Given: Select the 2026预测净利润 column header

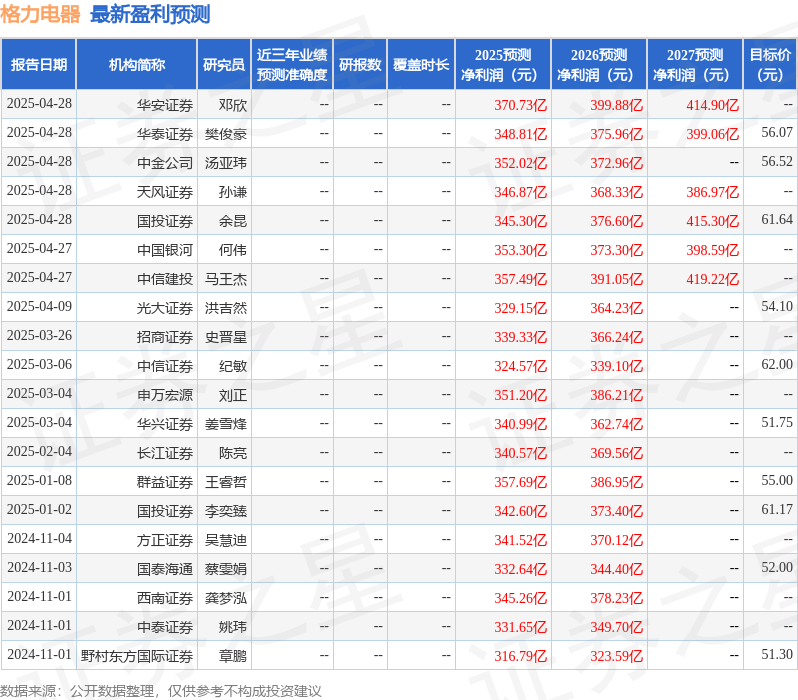Looking at the screenshot, I should click(599, 65).
